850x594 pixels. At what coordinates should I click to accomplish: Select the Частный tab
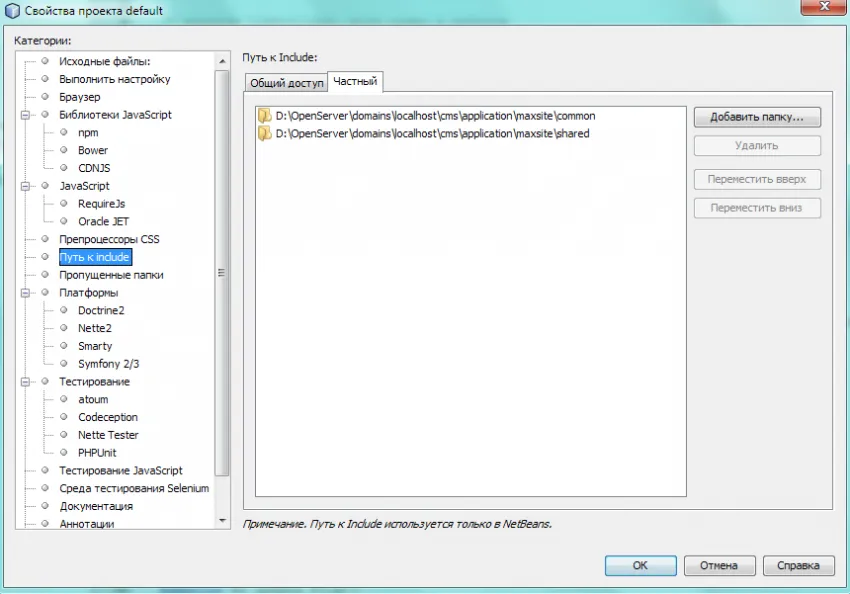[354, 82]
